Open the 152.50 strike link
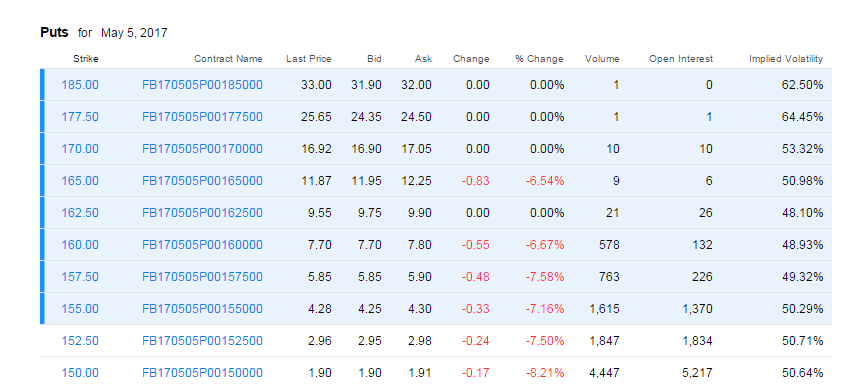This screenshot has width=858, height=385. 80,341
